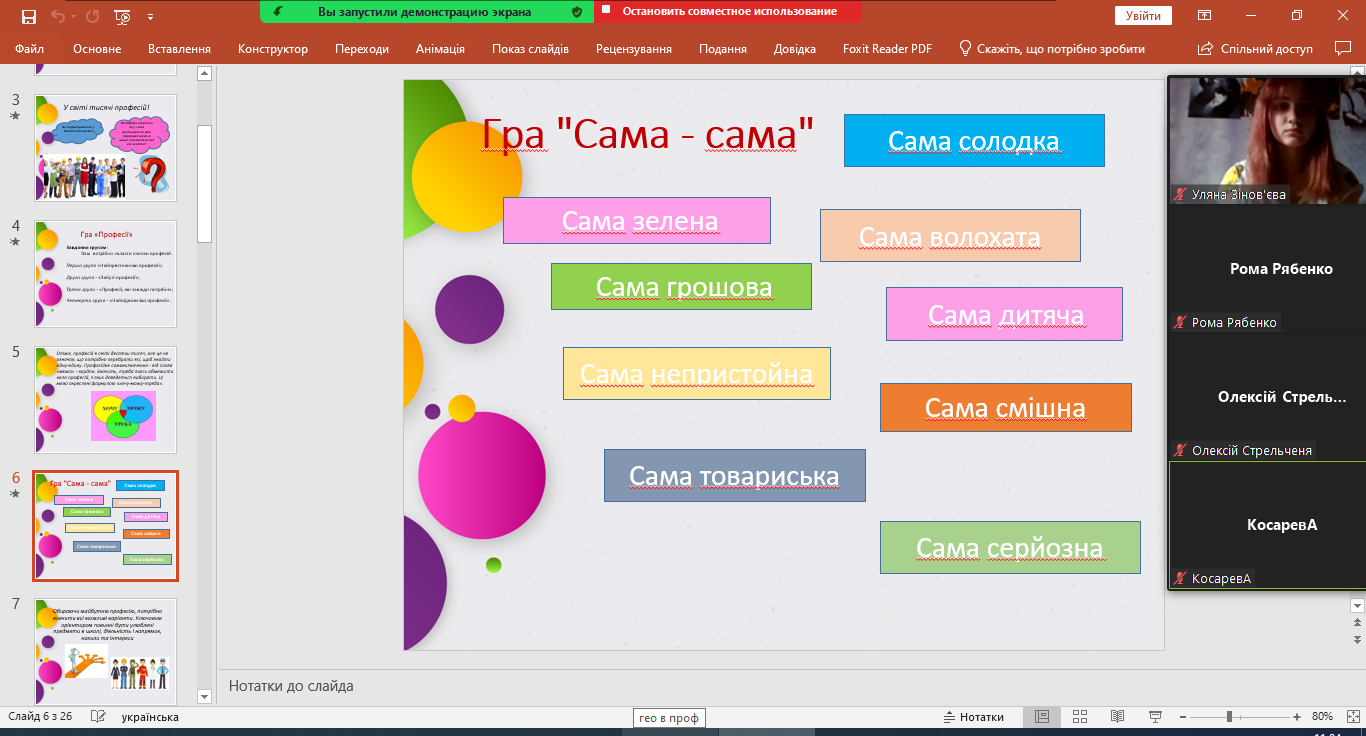
Task: Click the 'Сама солодка' blue box
Action: coord(974,140)
